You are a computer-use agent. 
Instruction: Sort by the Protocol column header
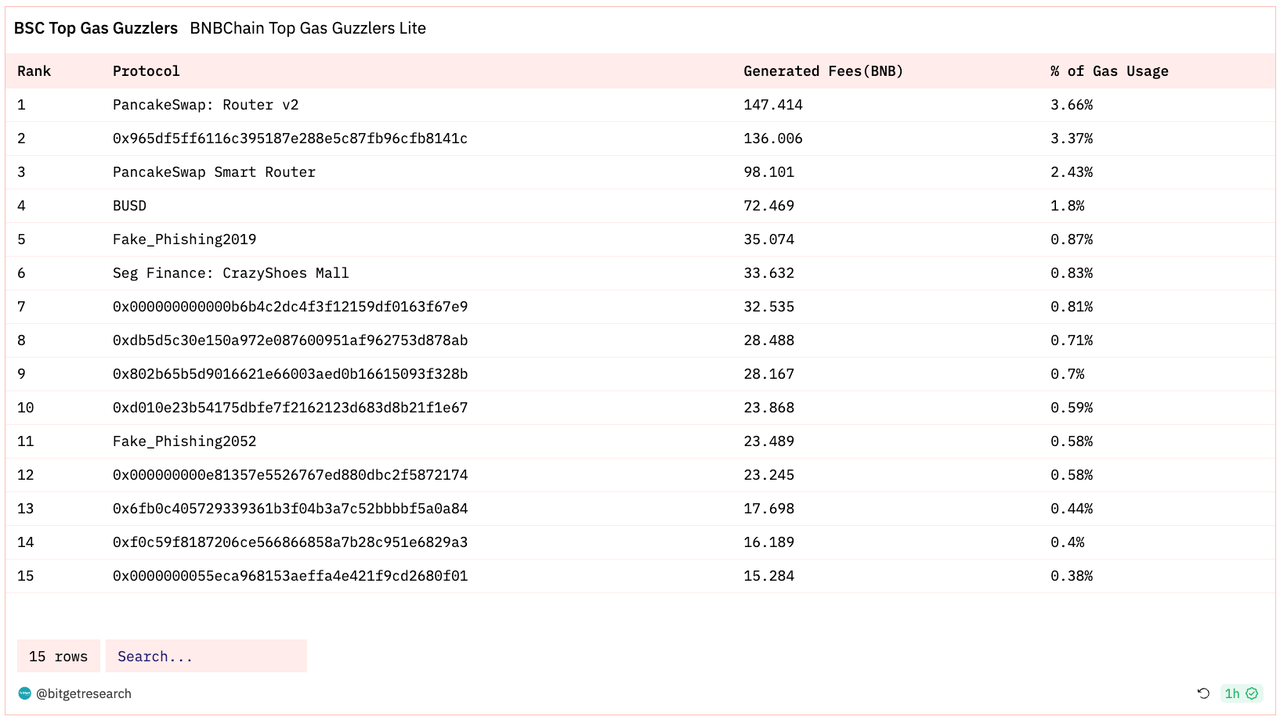click(x=146, y=71)
